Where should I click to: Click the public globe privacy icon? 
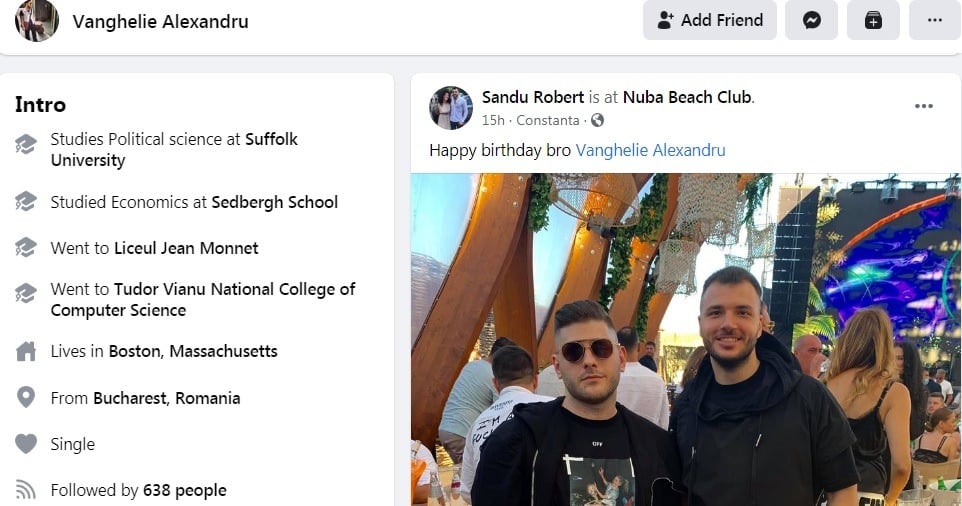point(597,121)
